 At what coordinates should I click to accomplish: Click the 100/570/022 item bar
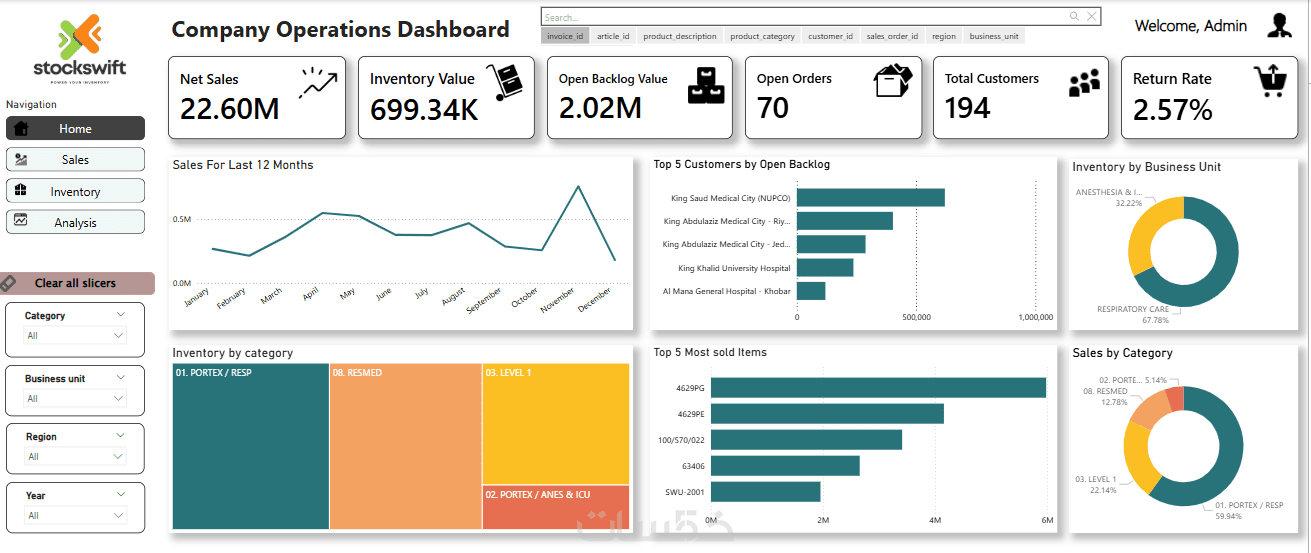tap(806, 439)
